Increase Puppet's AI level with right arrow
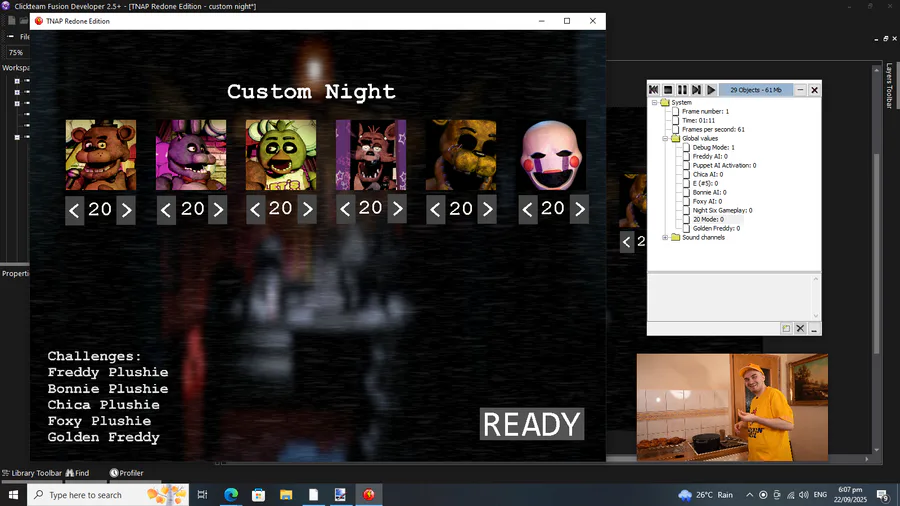 tap(580, 210)
